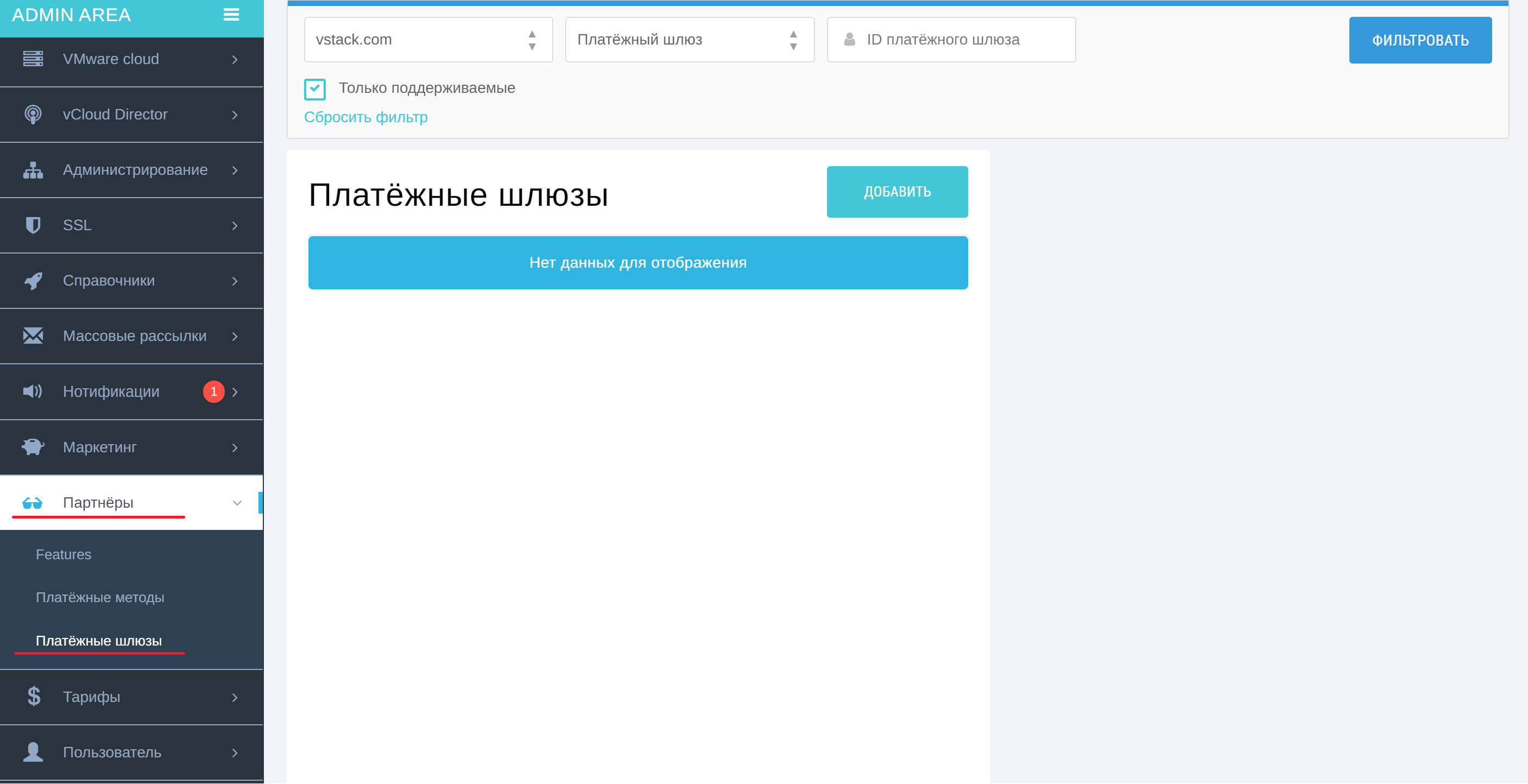Click ADMIN AREA header title
The height and width of the screenshot is (784, 1528).
71,15
